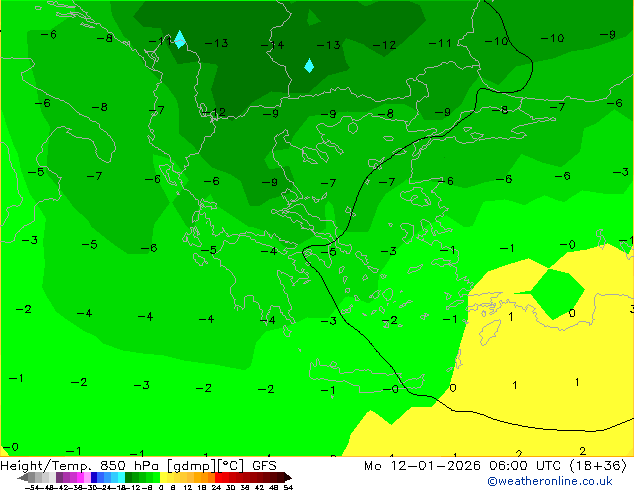Choose the bright red legend swatch above 24
Image resolution: width=634 pixels, height=490 pixels.
218,477
